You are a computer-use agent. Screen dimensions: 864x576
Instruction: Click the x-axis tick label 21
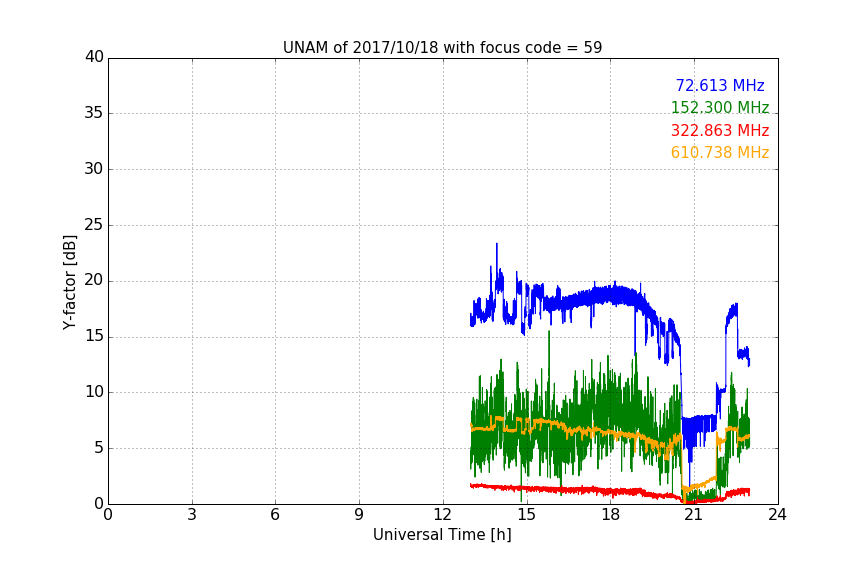(x=694, y=515)
